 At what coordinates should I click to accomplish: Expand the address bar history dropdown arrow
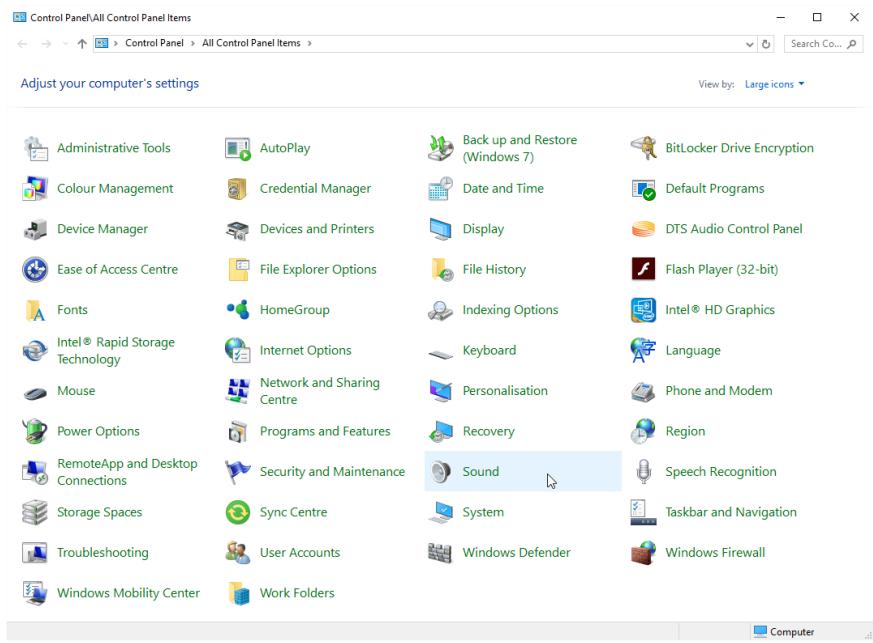(749, 44)
